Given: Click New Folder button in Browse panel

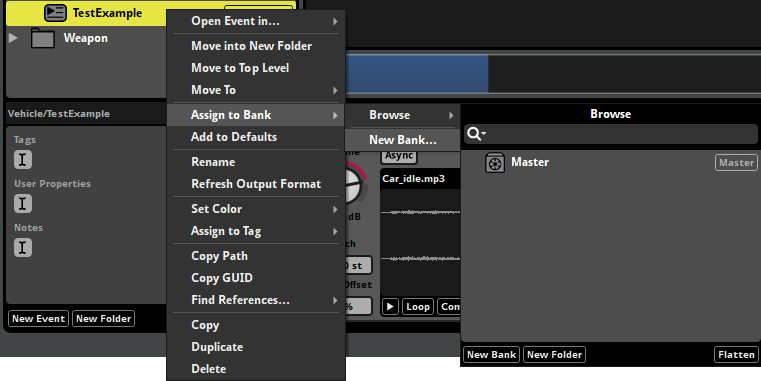Looking at the screenshot, I should [x=554, y=355].
